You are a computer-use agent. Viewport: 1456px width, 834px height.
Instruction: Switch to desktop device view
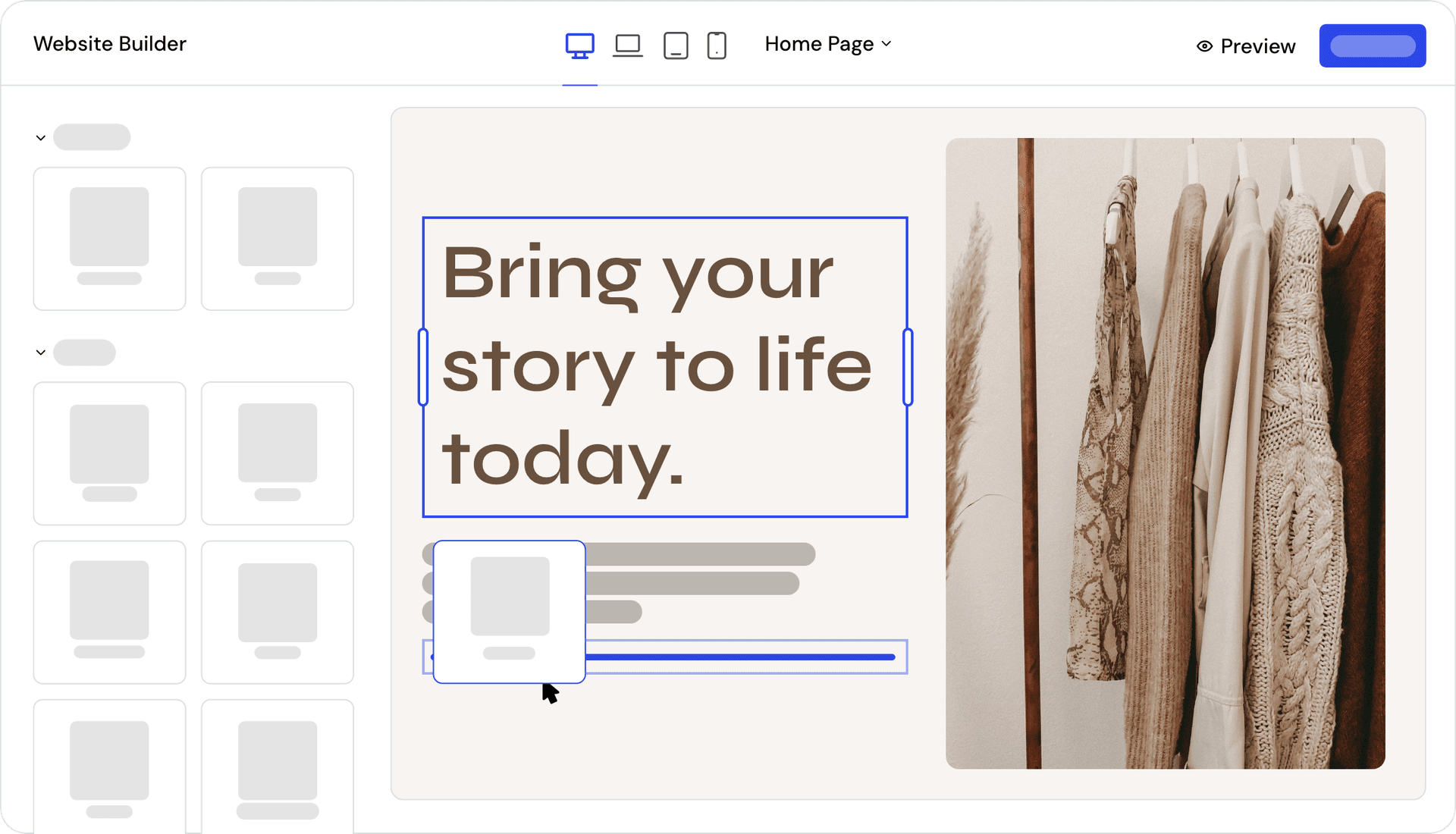point(580,45)
